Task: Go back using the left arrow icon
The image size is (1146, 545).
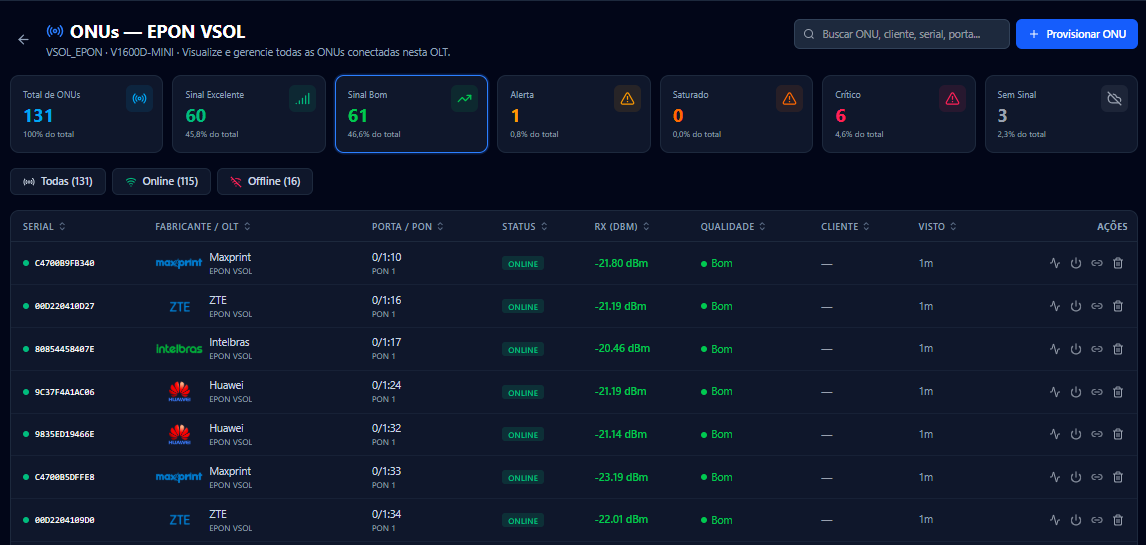Action: point(23,39)
